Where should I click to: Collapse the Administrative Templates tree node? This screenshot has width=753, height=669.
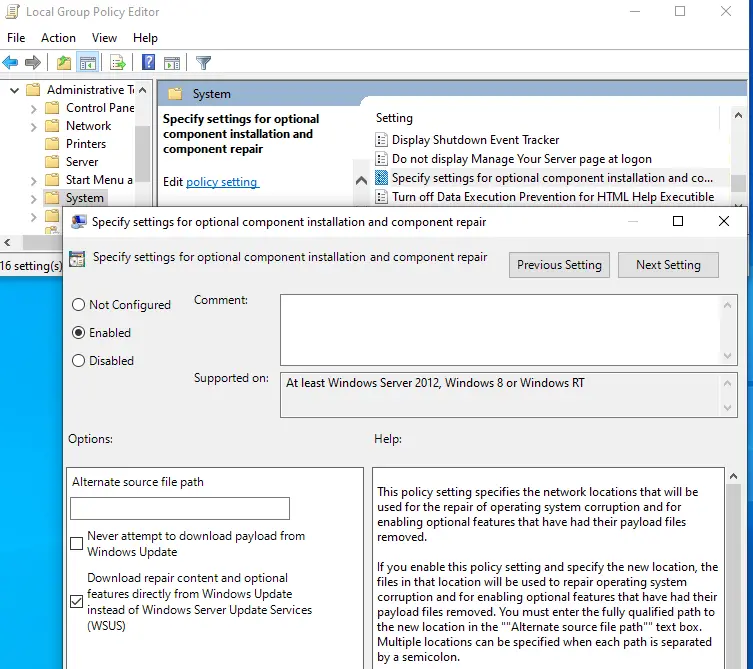(14, 90)
